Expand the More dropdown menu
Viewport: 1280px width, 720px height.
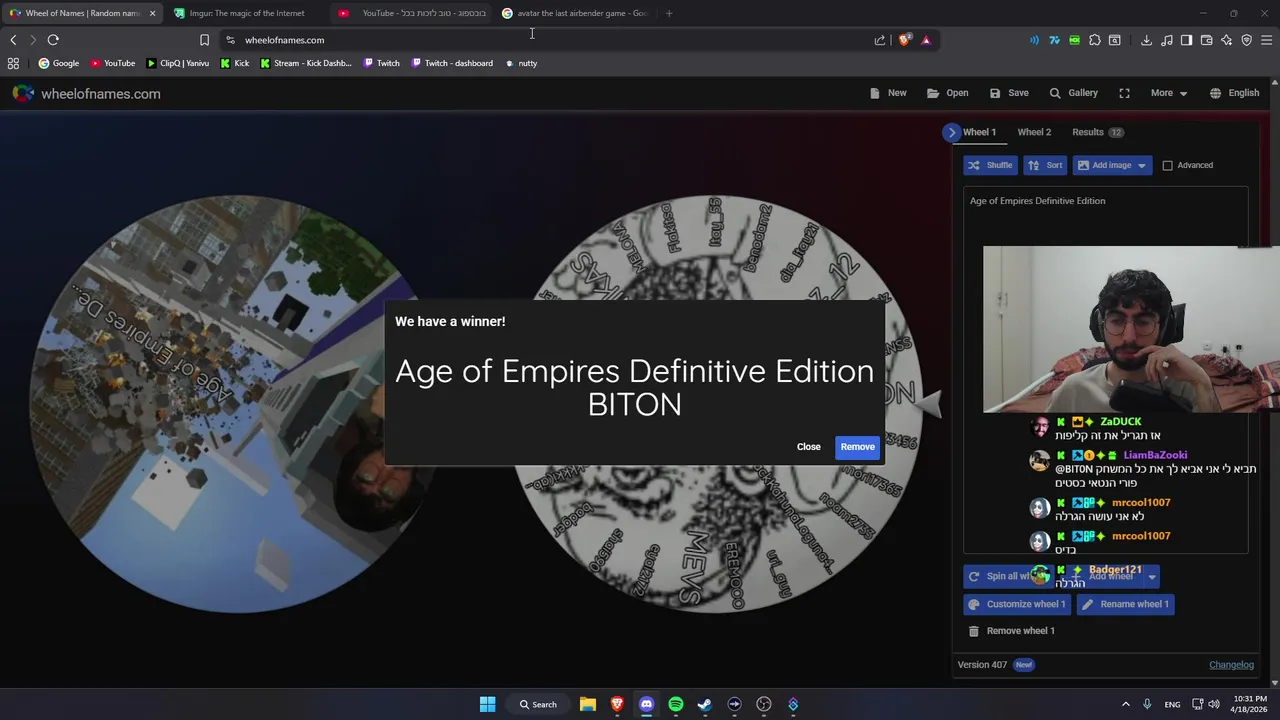point(1169,93)
